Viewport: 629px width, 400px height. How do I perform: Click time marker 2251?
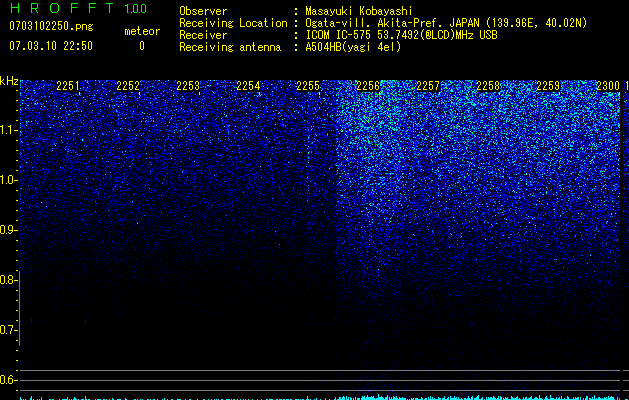point(68,86)
